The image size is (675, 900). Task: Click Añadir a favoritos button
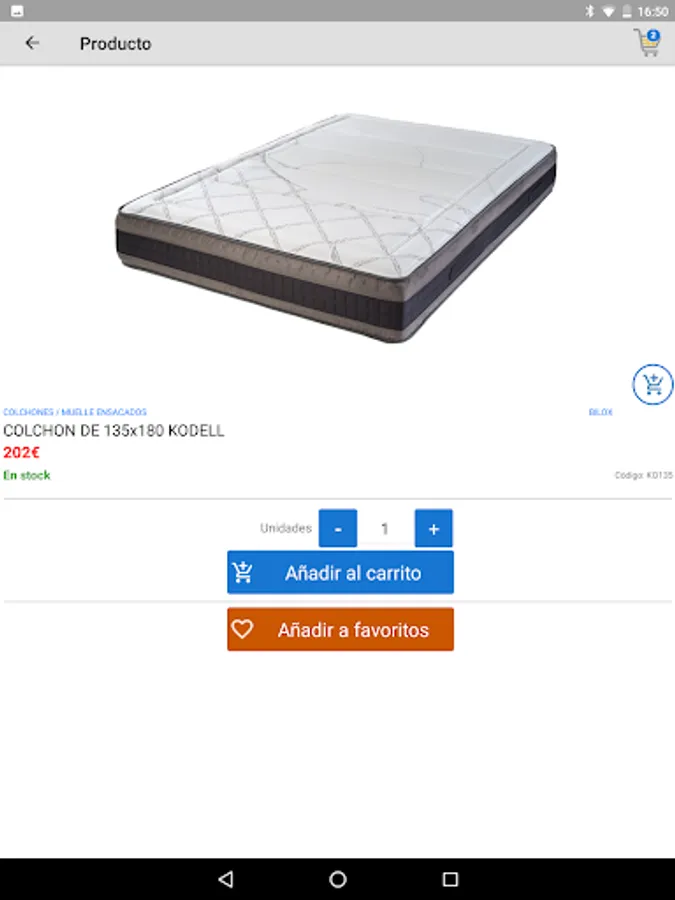click(x=340, y=629)
